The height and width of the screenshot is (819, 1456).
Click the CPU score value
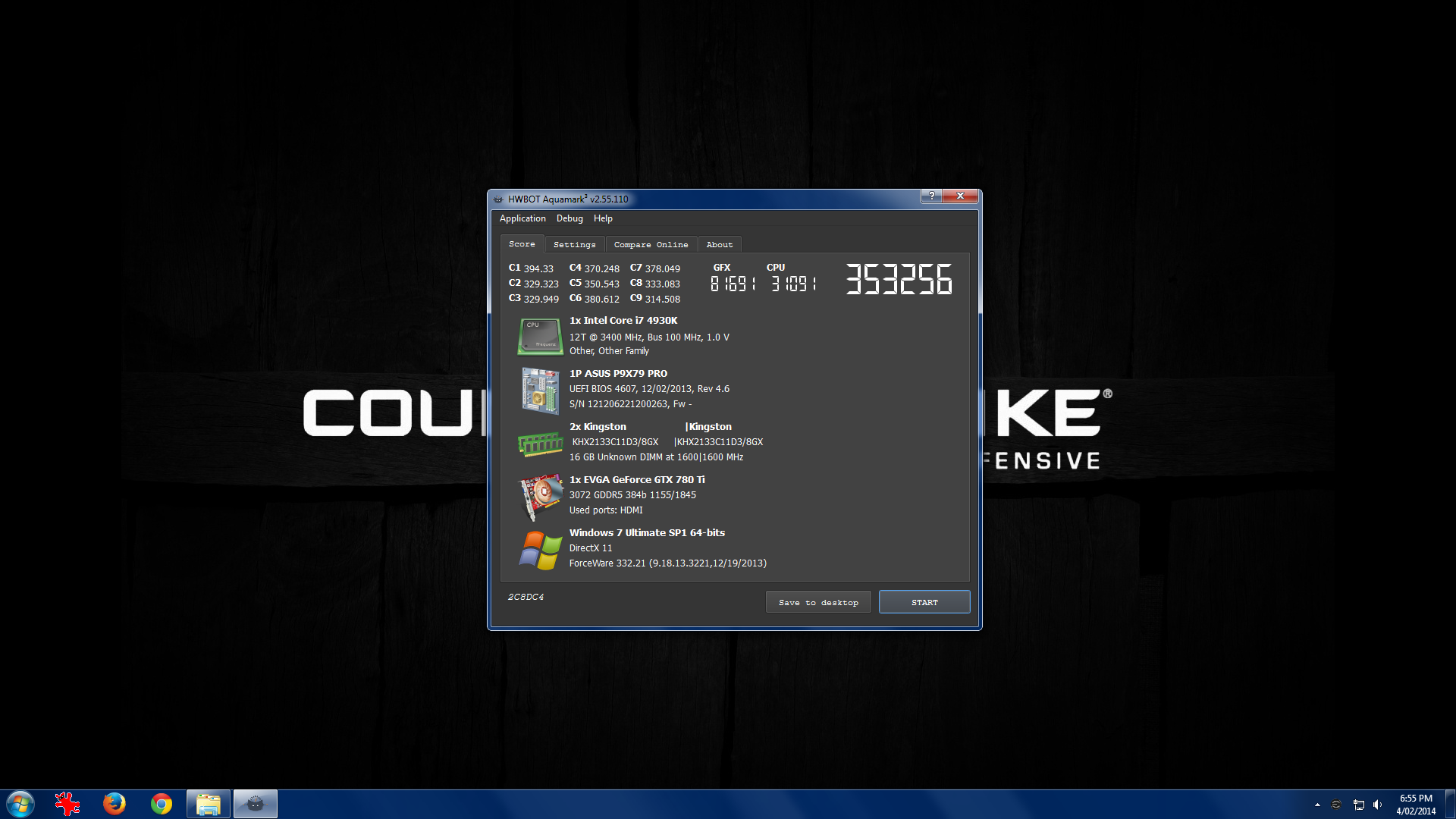794,284
